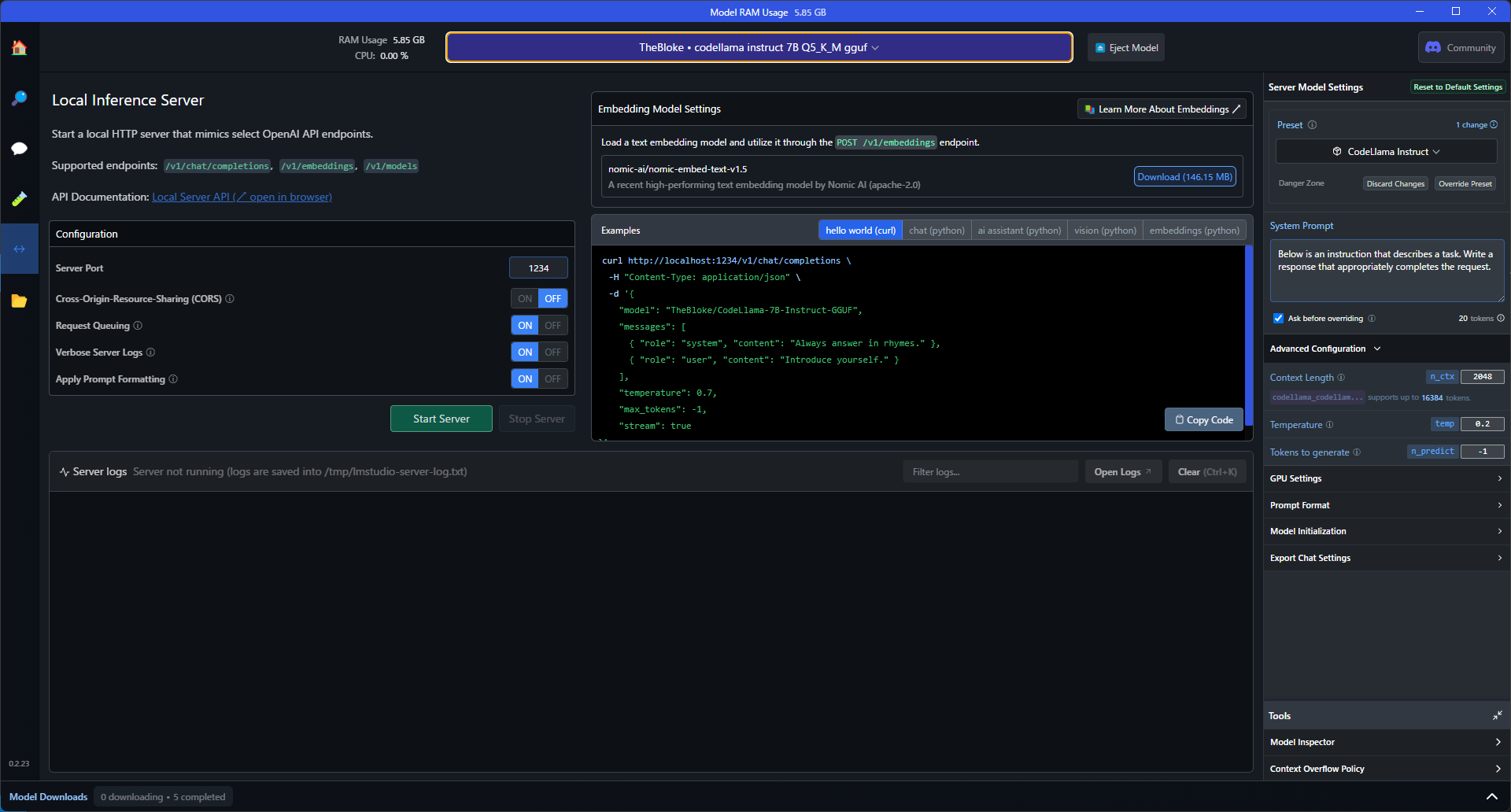Click the info icon next to Preset

click(x=1311, y=125)
